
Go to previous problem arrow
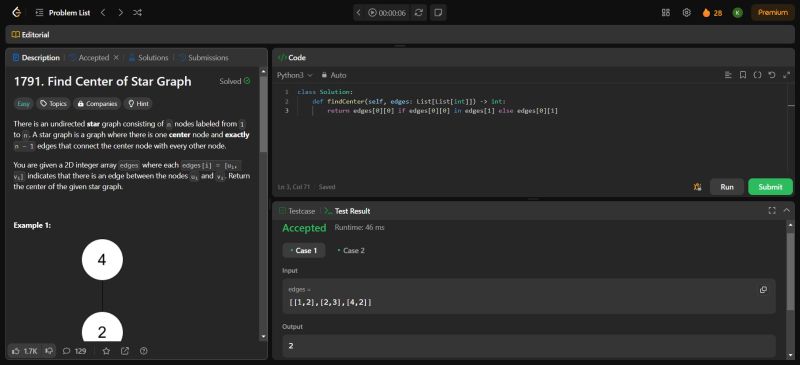click(103, 13)
